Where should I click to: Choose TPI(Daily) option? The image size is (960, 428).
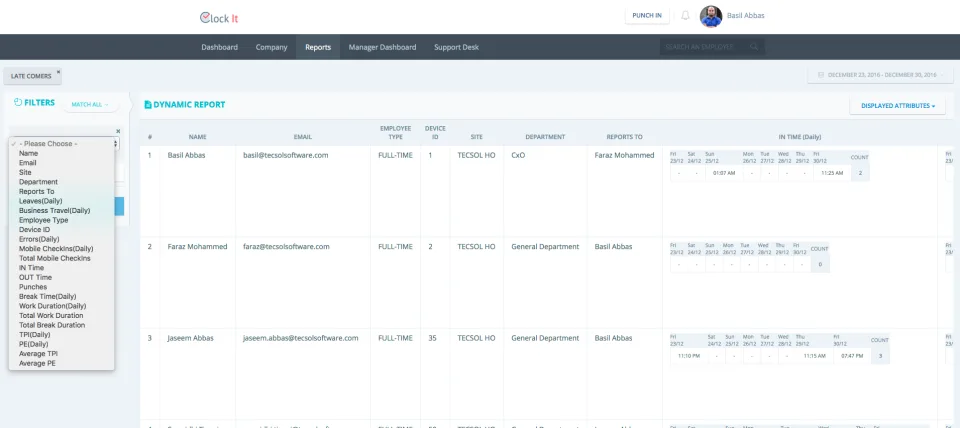click(61, 334)
